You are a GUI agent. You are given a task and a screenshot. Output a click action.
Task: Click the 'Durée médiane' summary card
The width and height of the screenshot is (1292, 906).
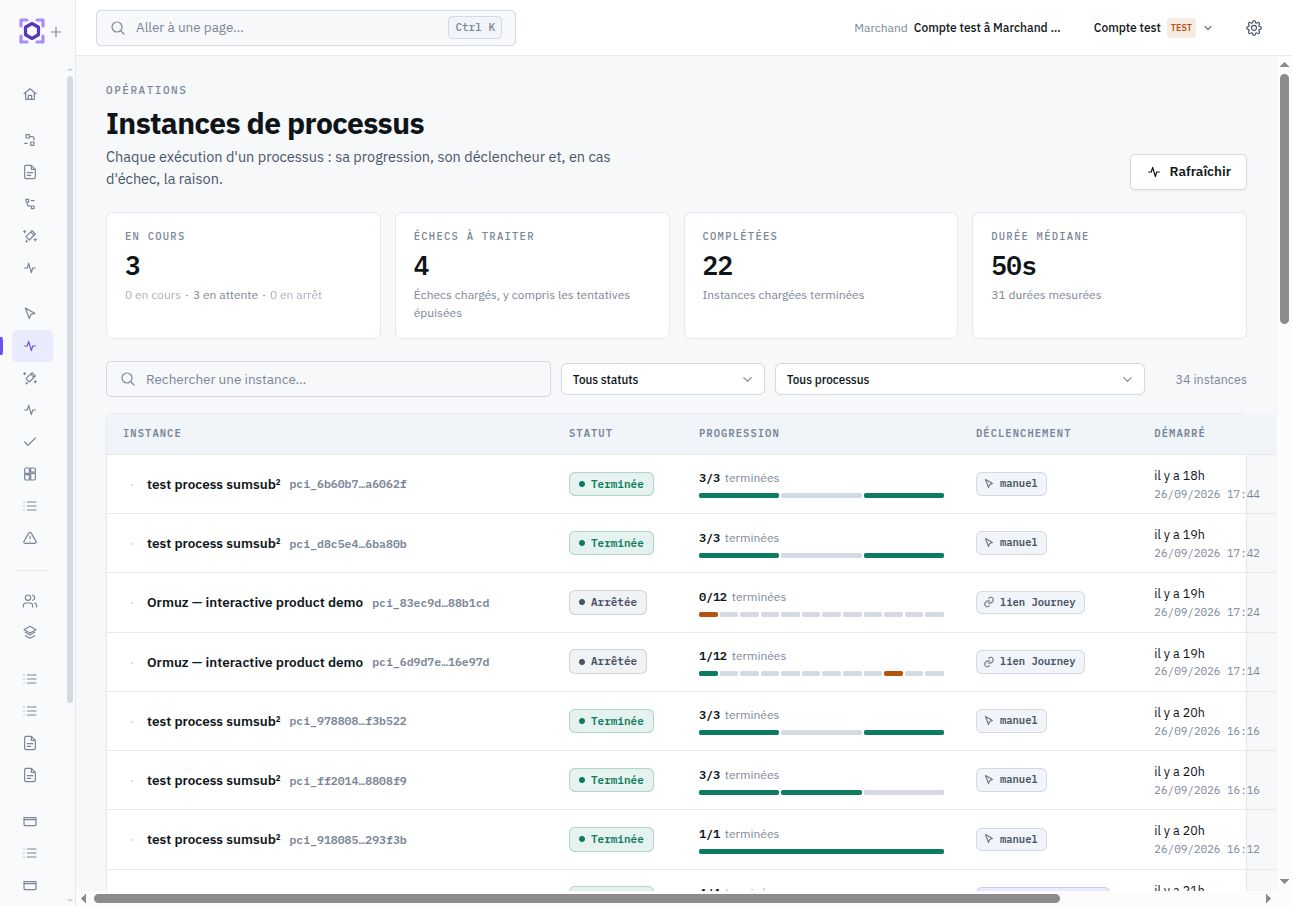1109,275
